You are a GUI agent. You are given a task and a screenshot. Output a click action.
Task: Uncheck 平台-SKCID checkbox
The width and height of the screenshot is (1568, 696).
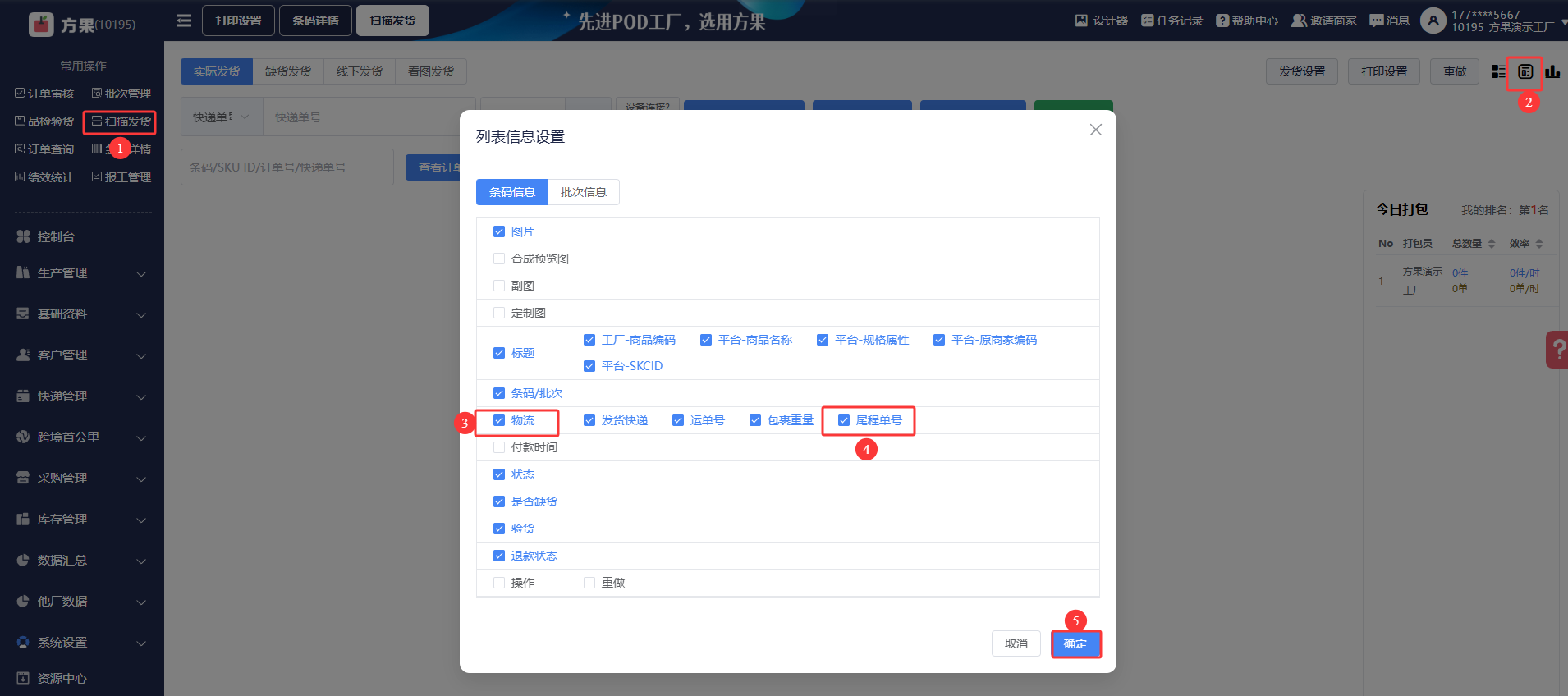(589, 366)
